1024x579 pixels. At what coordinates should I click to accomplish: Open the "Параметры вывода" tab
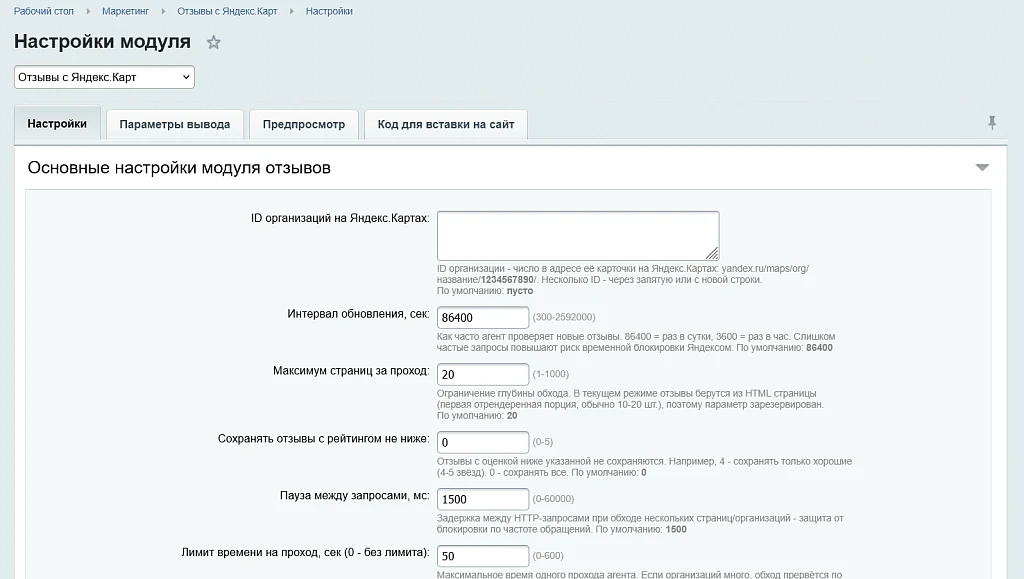pos(174,124)
